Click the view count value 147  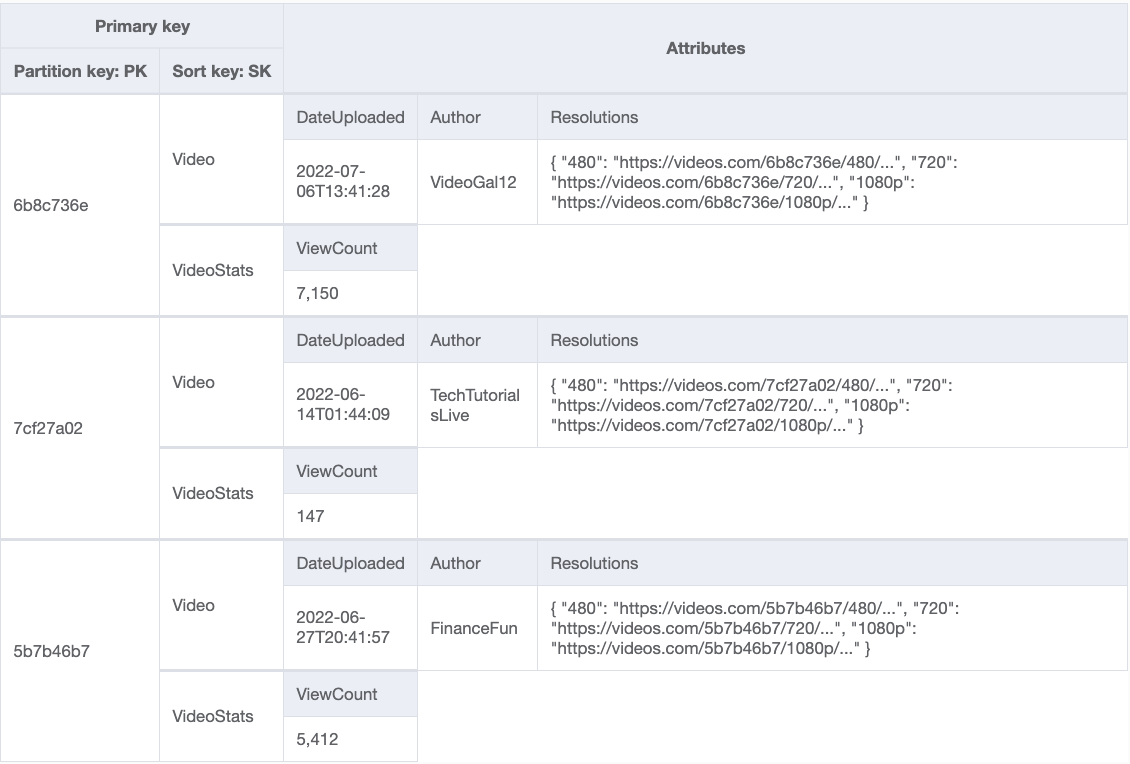coord(311,517)
